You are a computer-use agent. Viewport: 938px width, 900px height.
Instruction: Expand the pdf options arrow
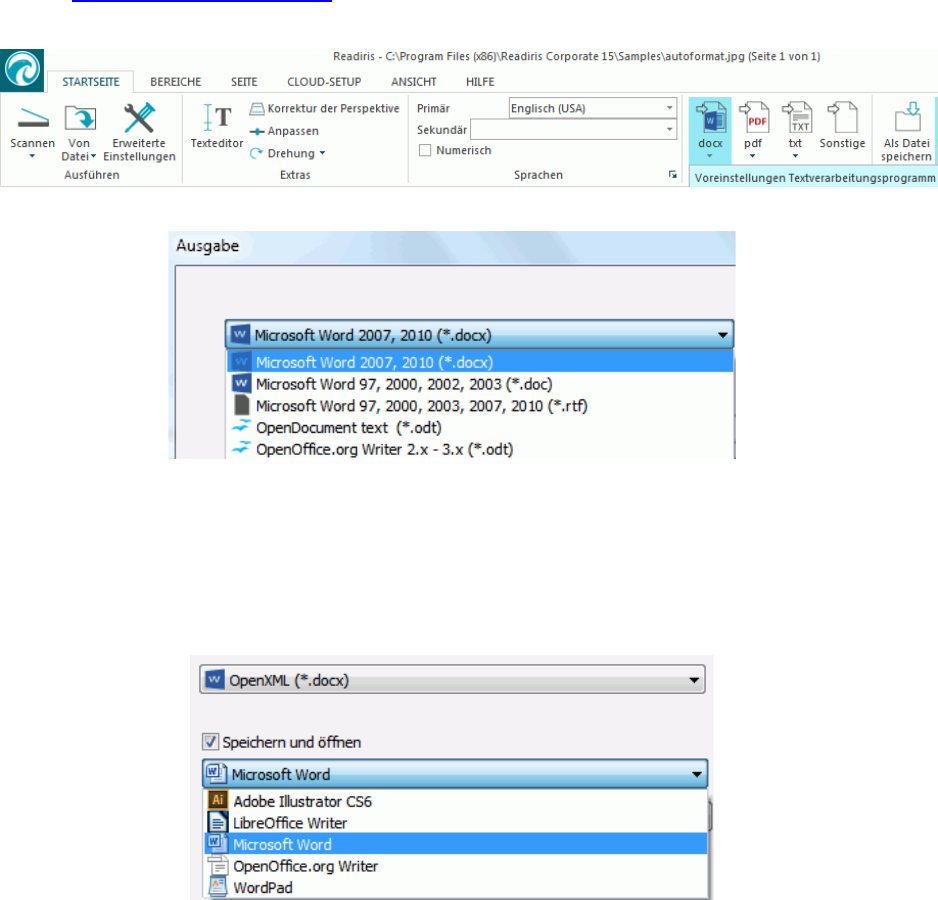click(753, 156)
